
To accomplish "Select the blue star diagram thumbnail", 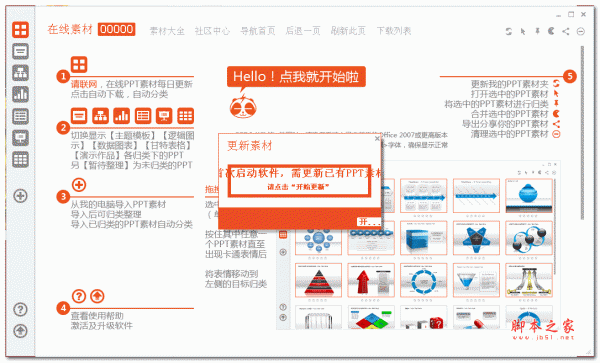I will (x=476, y=238).
